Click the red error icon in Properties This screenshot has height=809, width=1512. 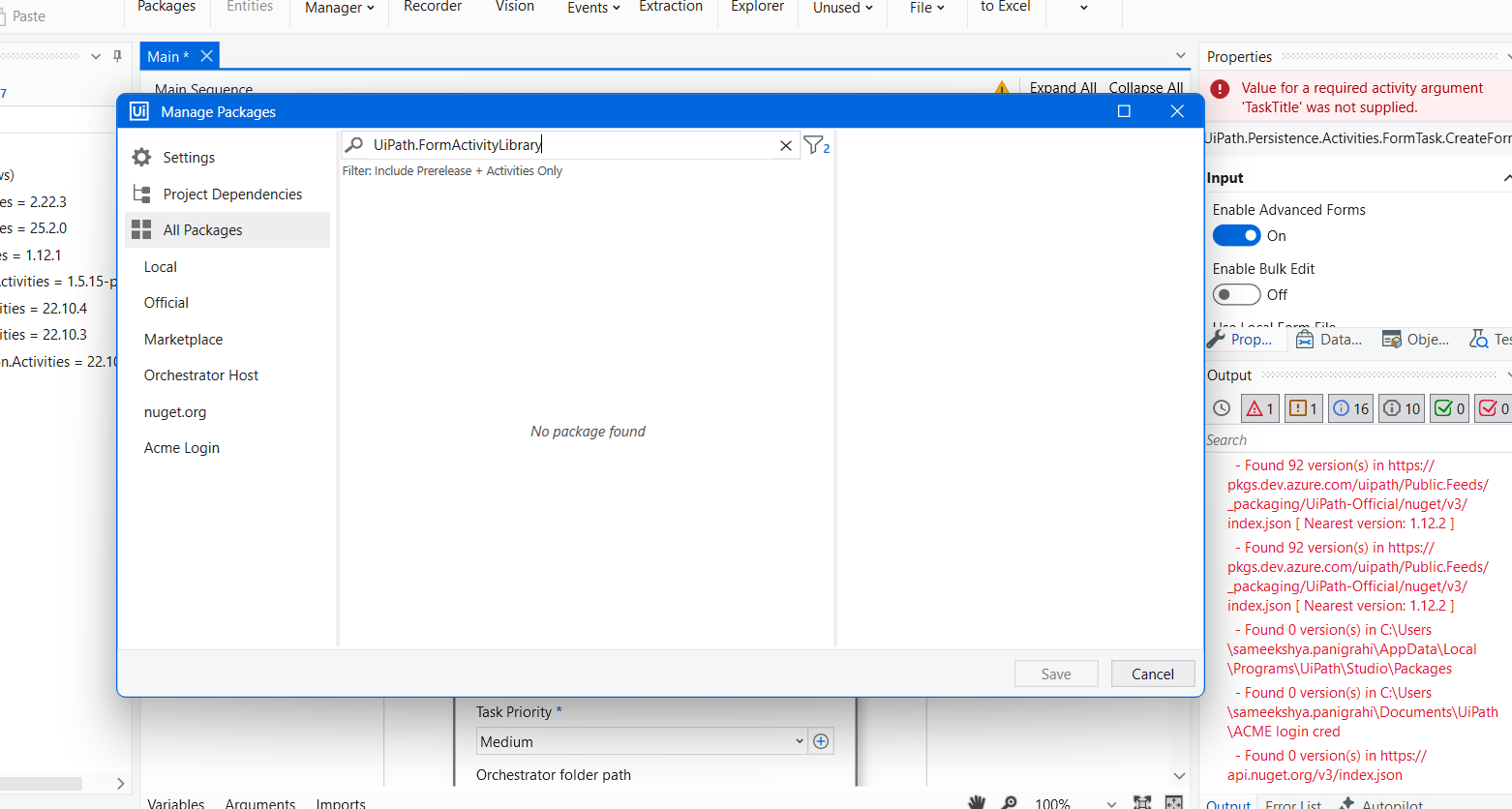pos(1220,89)
